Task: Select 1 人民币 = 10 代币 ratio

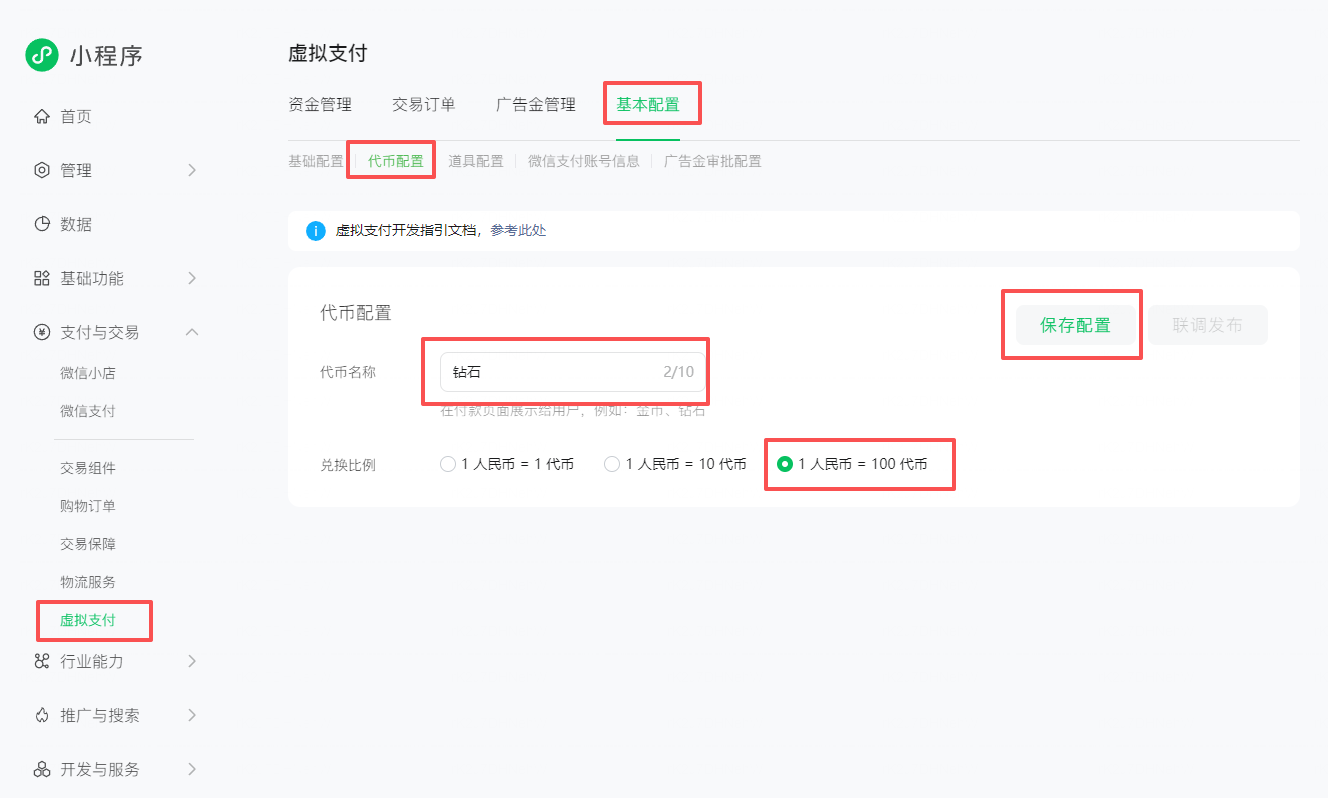Action: [612, 464]
